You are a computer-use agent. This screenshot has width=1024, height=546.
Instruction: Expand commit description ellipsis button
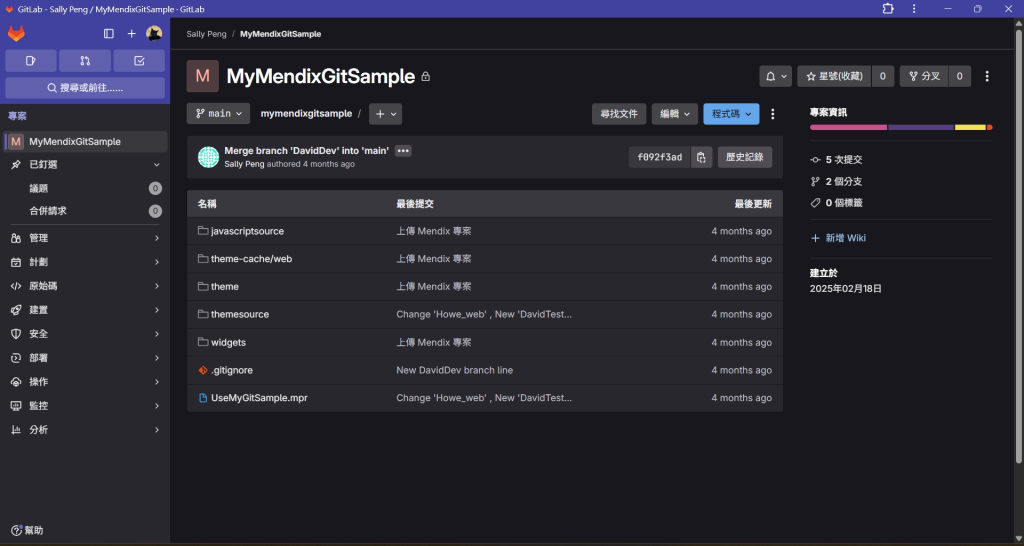click(x=403, y=151)
